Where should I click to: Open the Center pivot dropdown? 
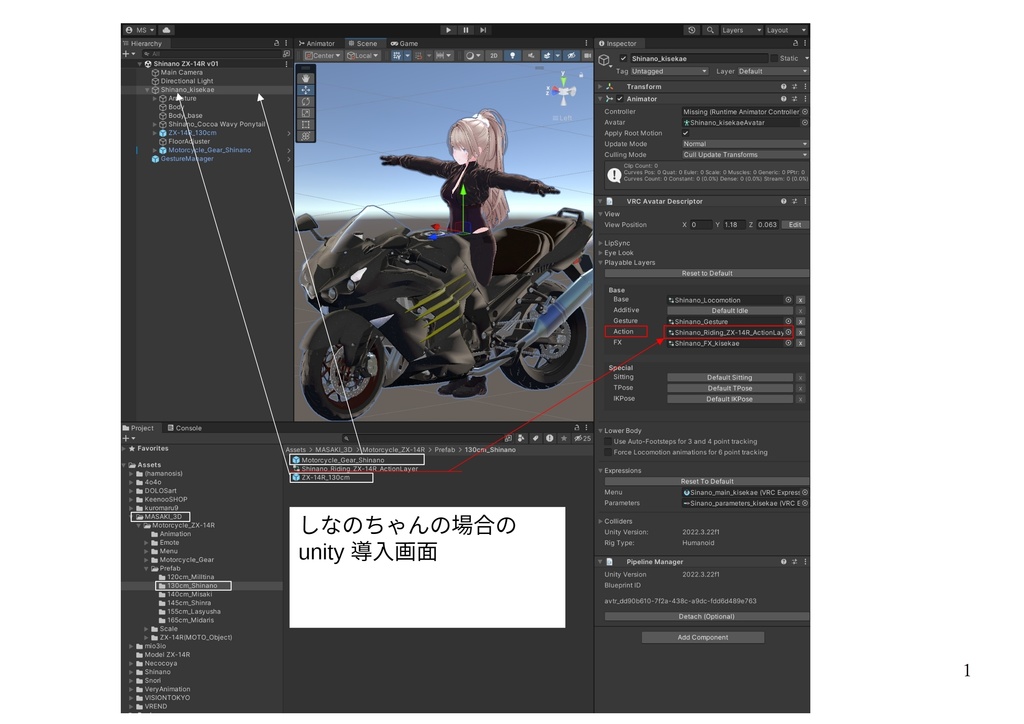pos(323,55)
